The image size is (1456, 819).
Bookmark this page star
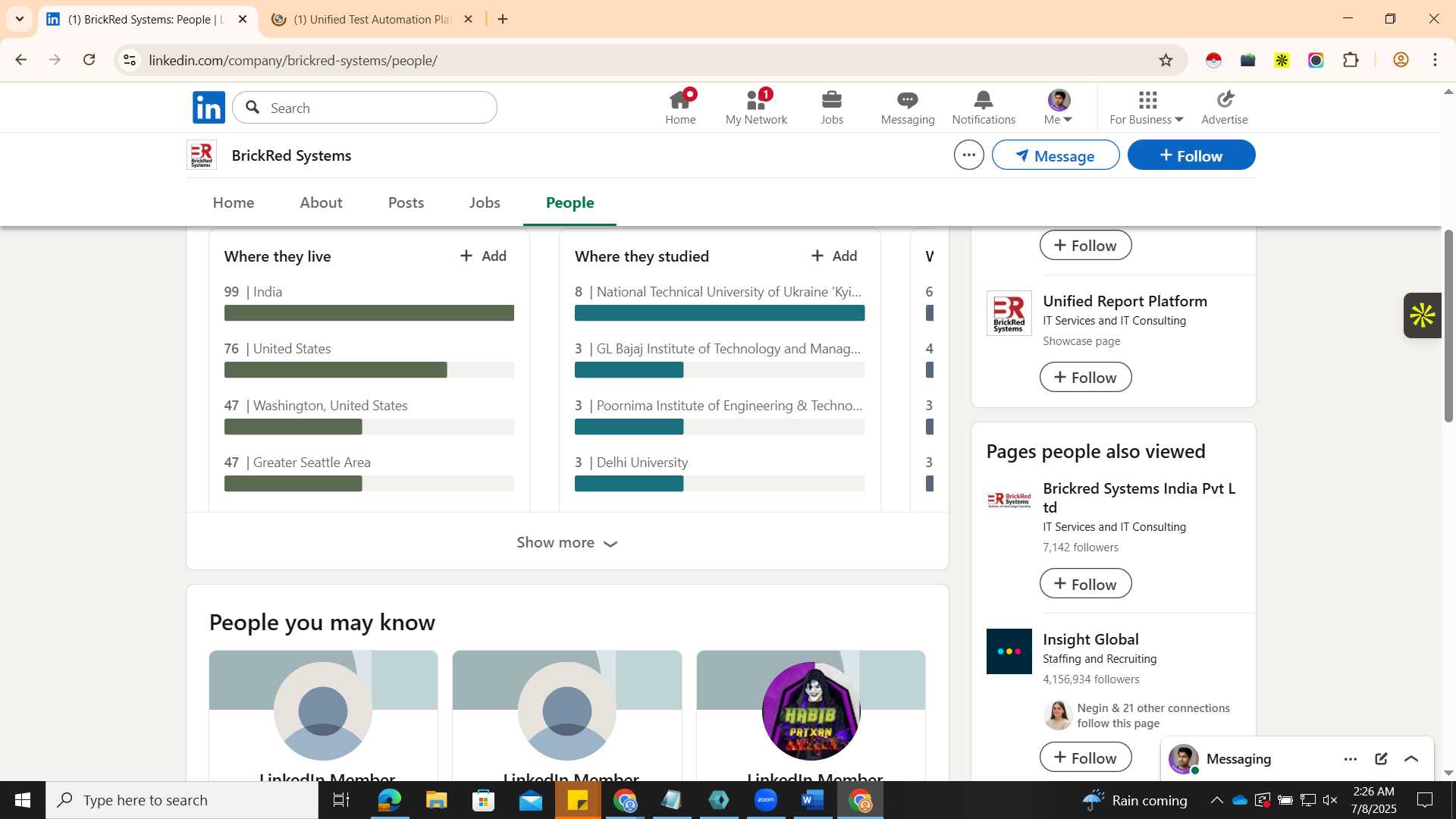point(1166,60)
